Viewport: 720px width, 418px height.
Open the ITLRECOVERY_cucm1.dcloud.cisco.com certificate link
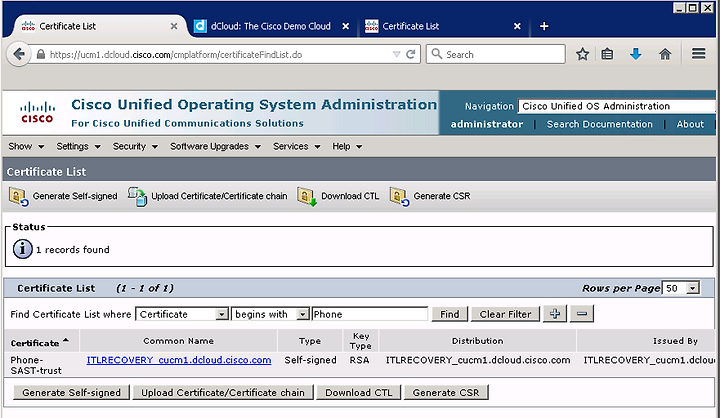pyautogui.click(x=179, y=360)
